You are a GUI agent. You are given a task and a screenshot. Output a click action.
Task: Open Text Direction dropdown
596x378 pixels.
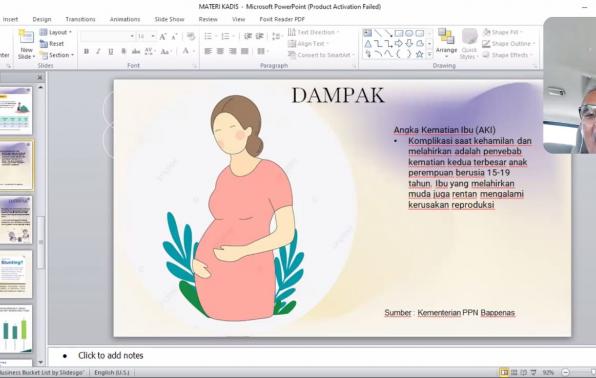coord(313,32)
